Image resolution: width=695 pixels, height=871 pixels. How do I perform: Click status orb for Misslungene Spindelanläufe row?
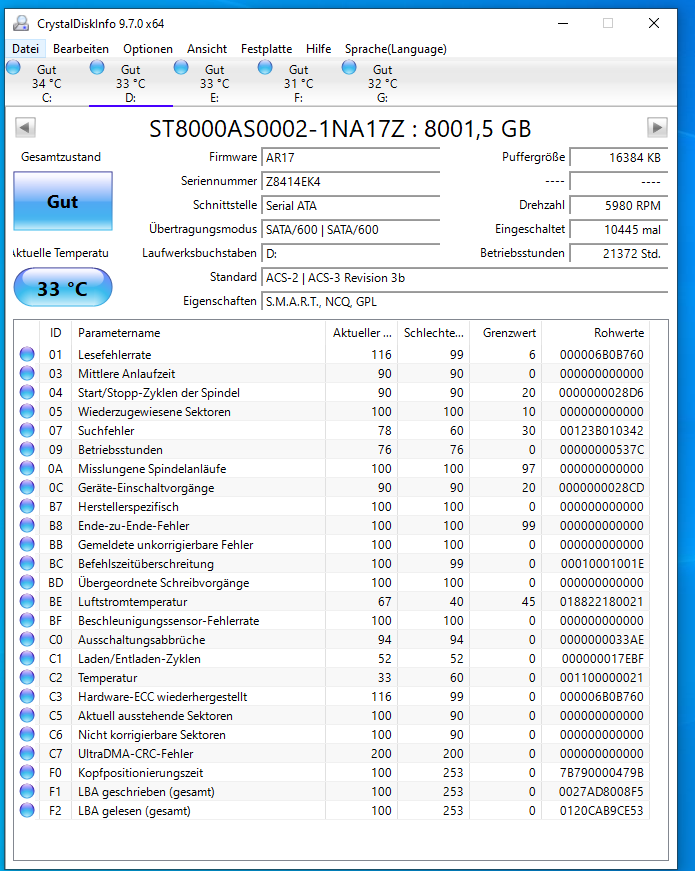pos(27,468)
